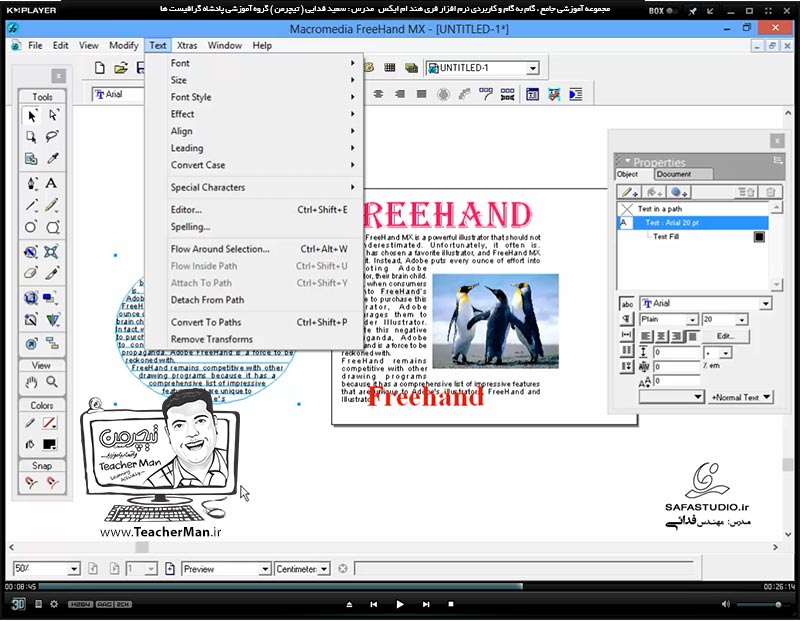
Task: Click the Add Effect sphere button
Action: 679,192
